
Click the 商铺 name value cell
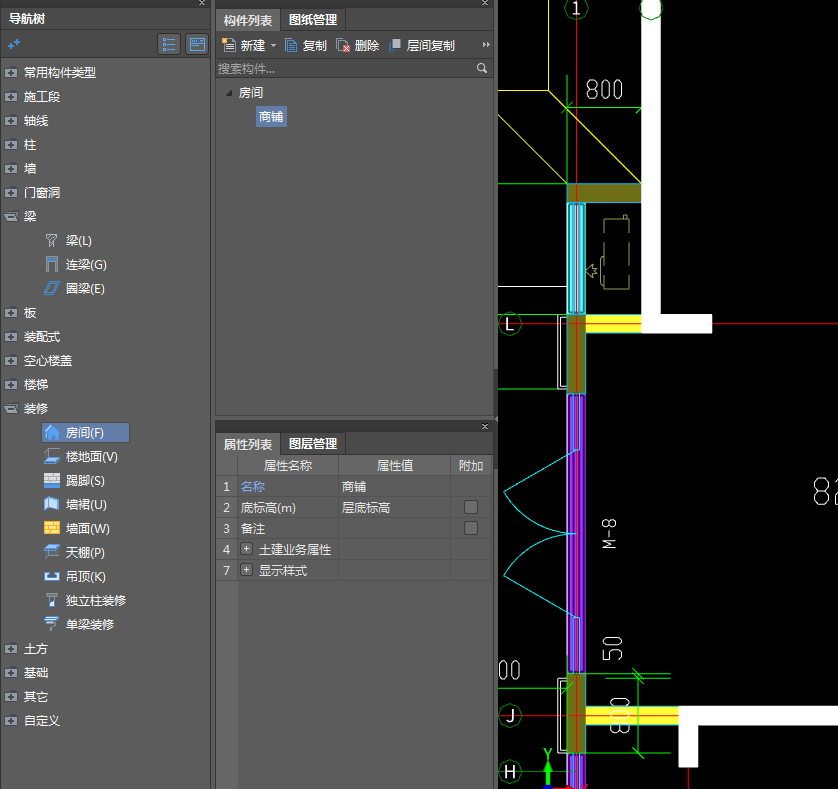tap(394, 486)
